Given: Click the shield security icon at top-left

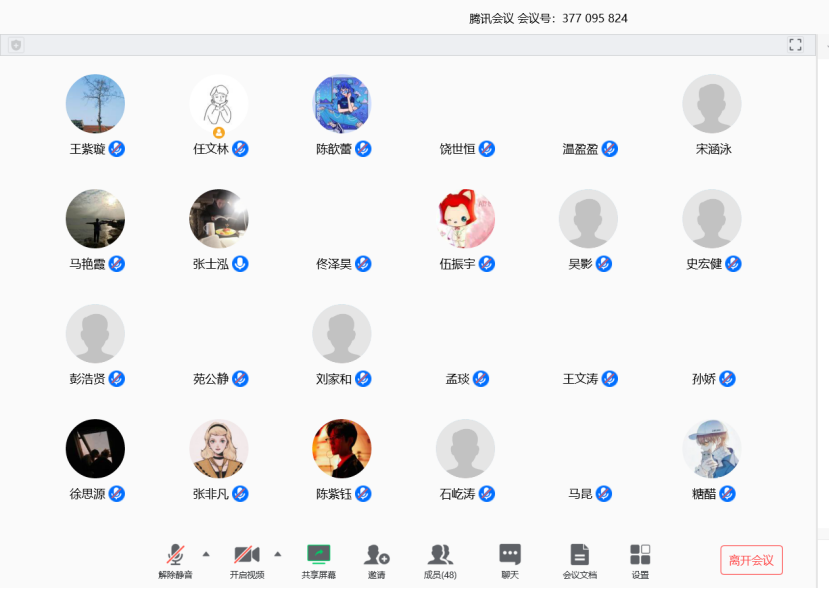Looking at the screenshot, I should (x=16, y=45).
